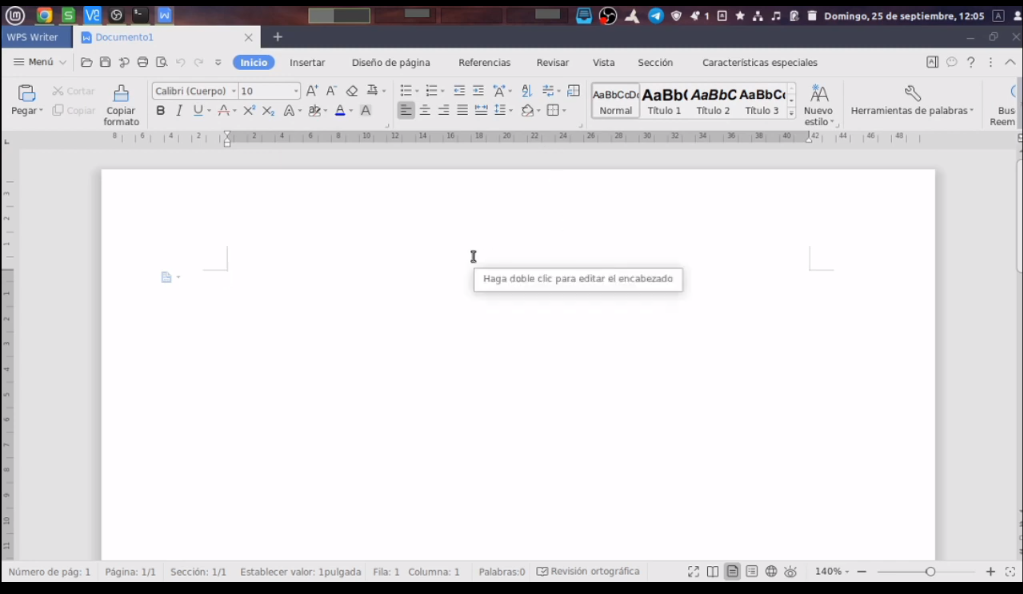Open the Diseño de página tab

391,63
